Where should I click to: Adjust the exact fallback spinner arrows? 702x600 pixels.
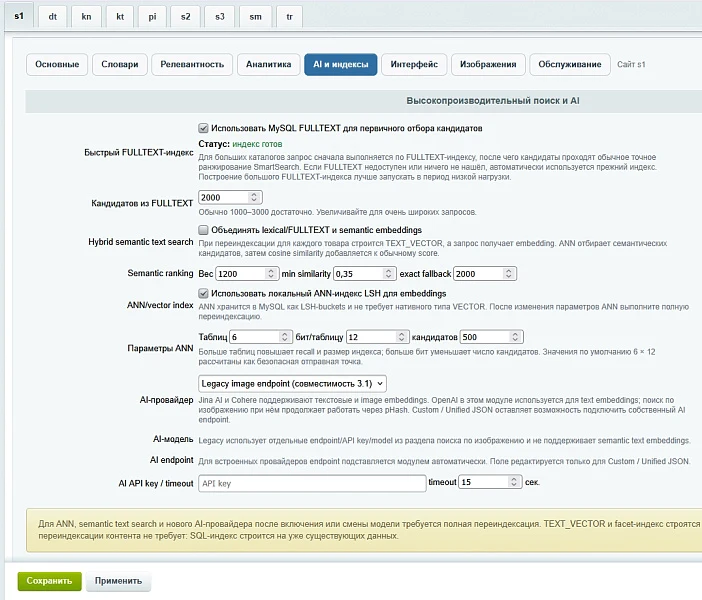click(509, 274)
